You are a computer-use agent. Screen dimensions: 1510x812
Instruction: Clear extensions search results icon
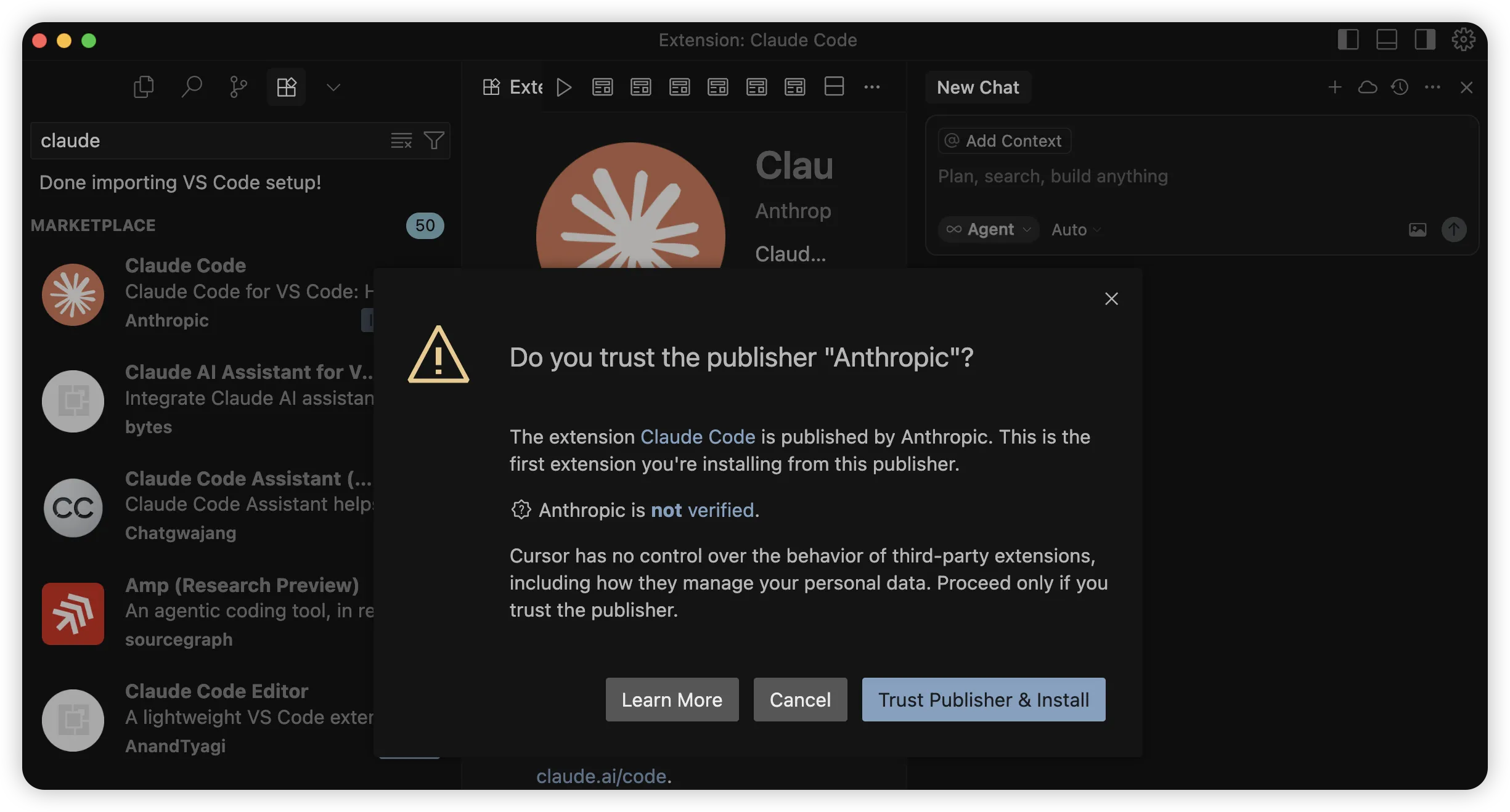tap(401, 140)
